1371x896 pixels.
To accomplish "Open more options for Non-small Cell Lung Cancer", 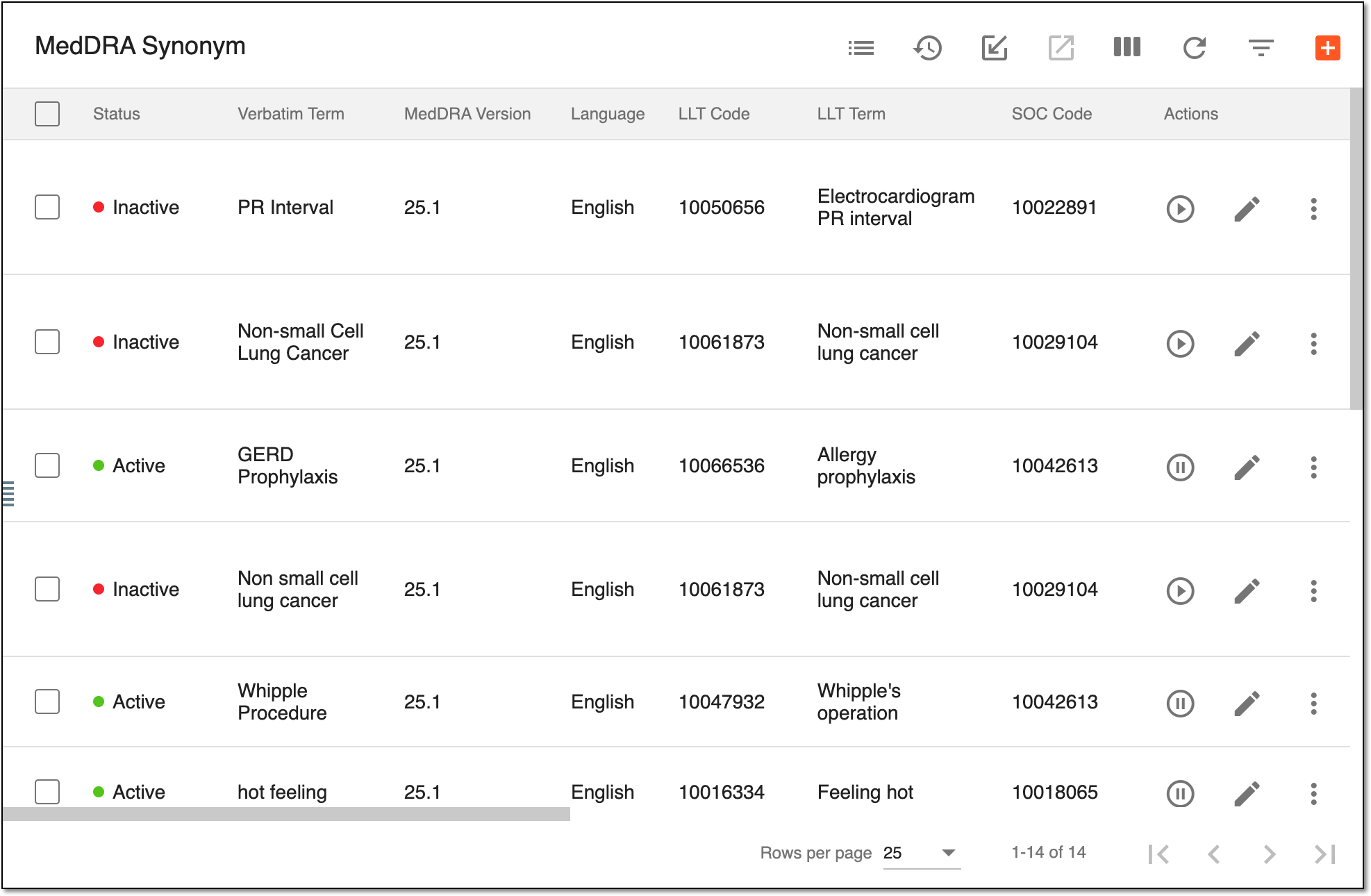I will point(1313,343).
